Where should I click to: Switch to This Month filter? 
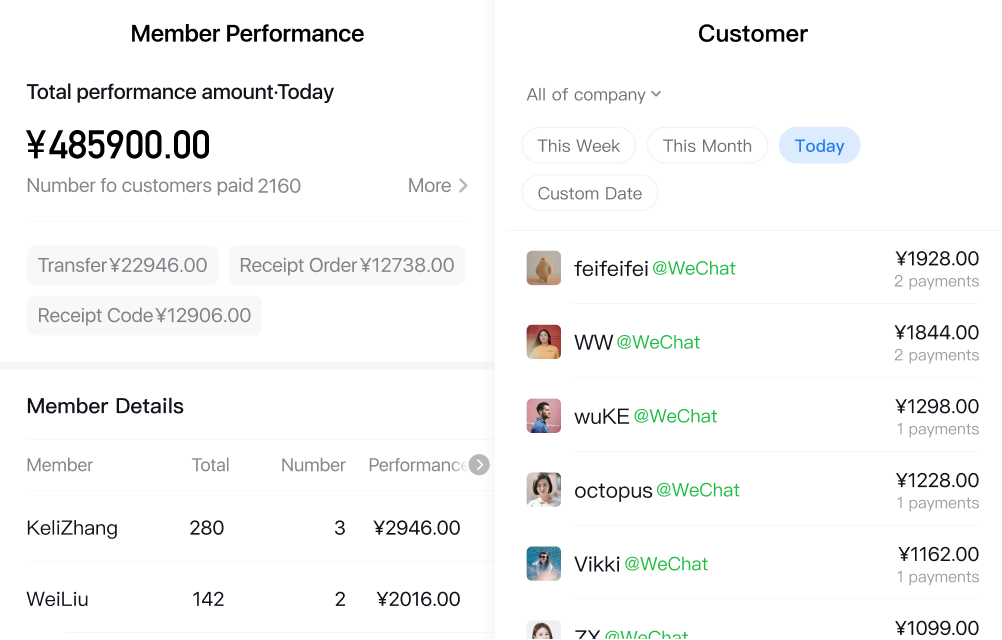click(707, 146)
